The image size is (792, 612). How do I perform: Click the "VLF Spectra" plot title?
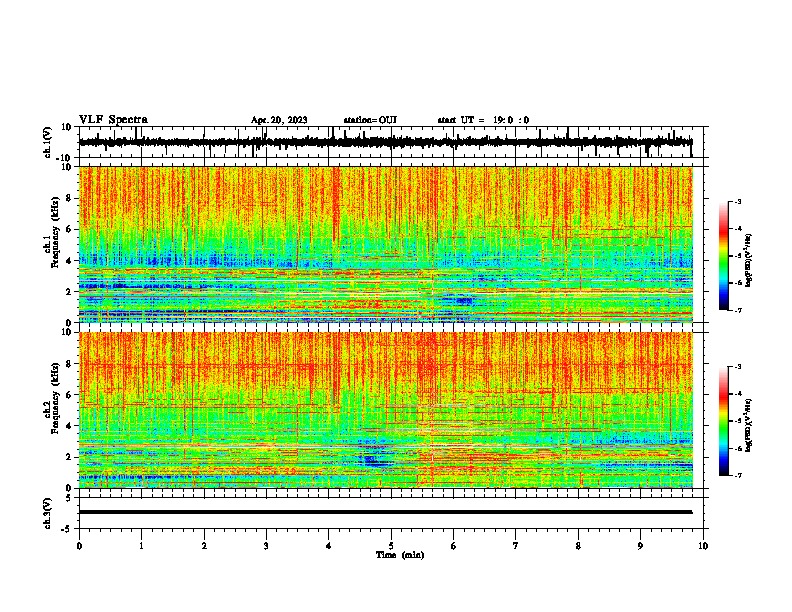pyautogui.click(x=113, y=120)
